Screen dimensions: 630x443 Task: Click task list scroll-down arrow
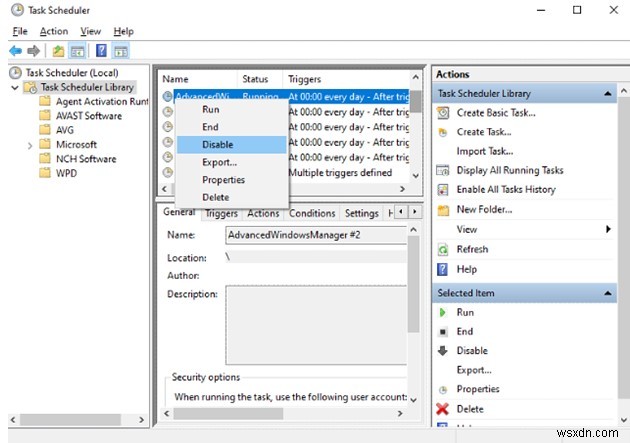(x=415, y=176)
